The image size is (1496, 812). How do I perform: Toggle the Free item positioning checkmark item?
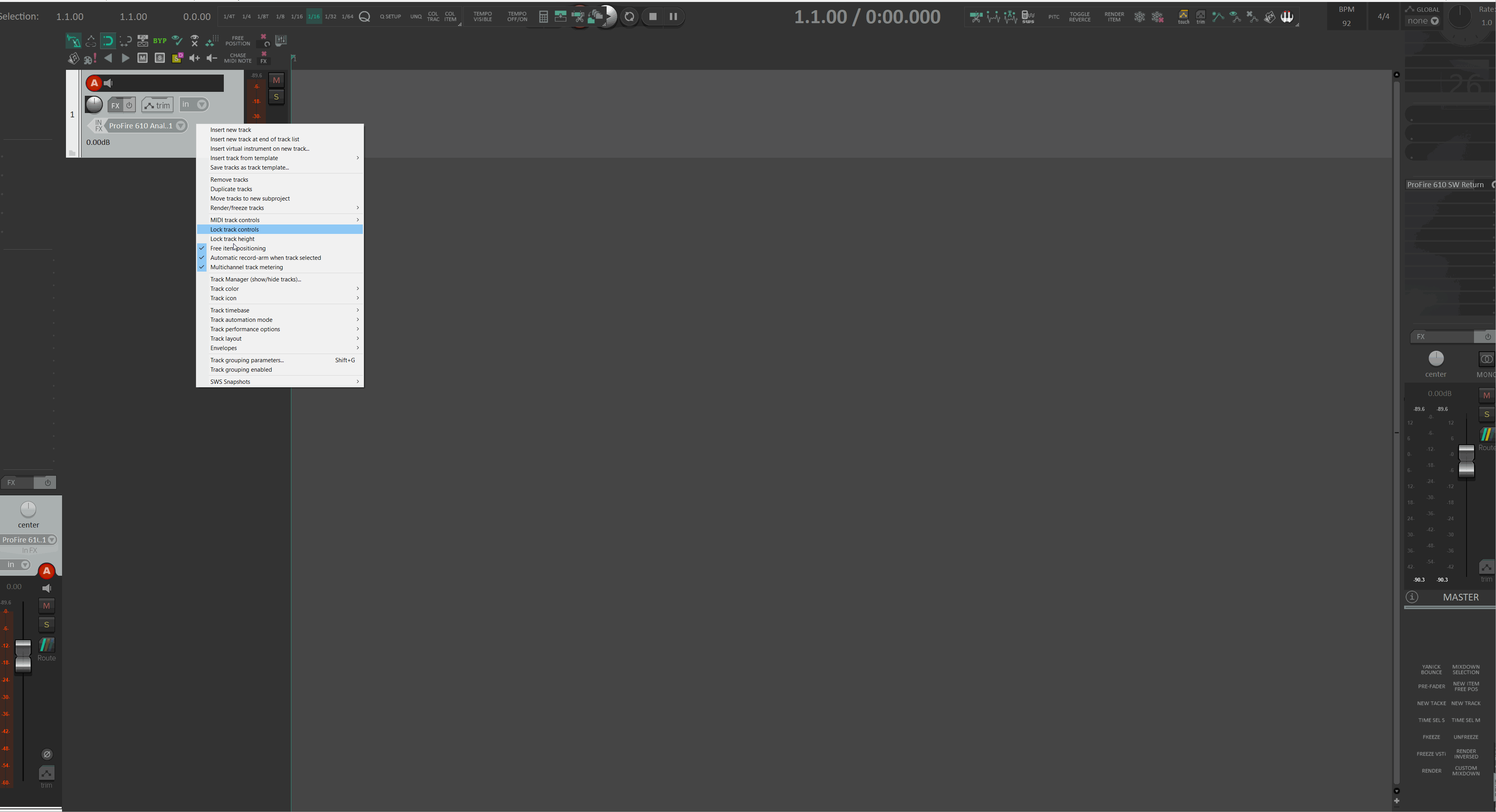[x=238, y=248]
